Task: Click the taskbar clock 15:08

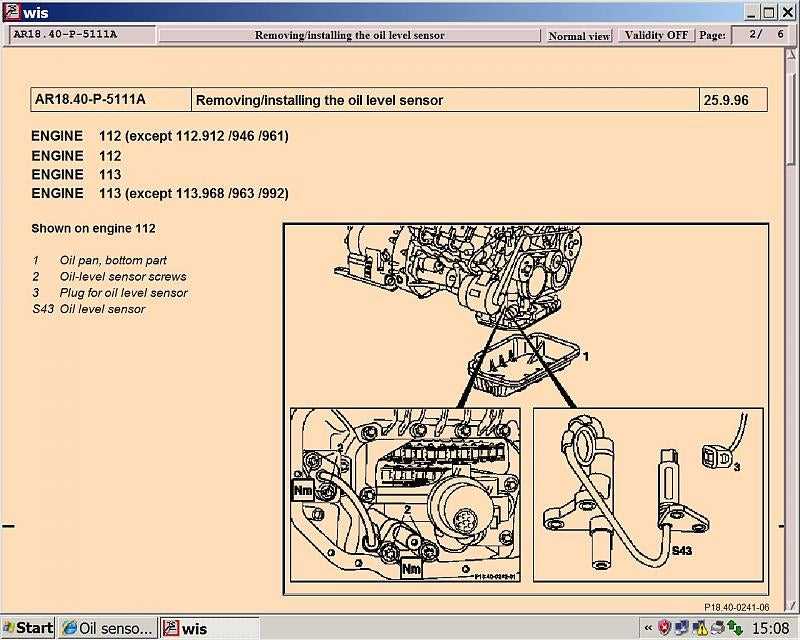Action: coord(770,628)
